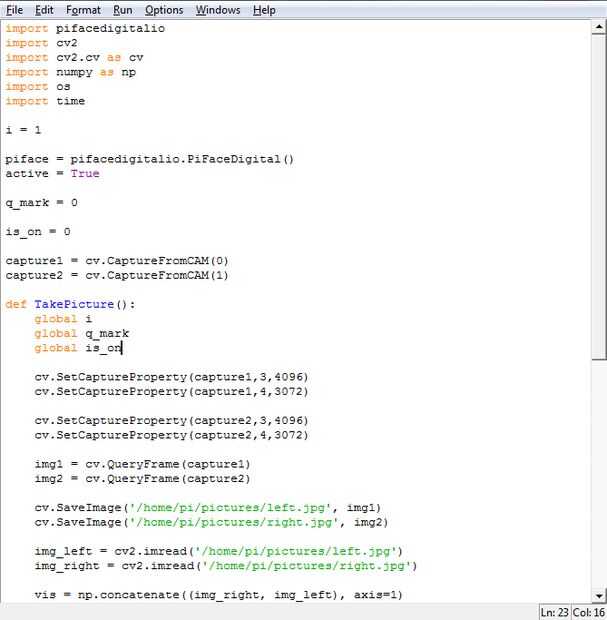The width and height of the screenshot is (607, 620).
Task: Click the 'q_mark = 0' line
Action: point(42,203)
